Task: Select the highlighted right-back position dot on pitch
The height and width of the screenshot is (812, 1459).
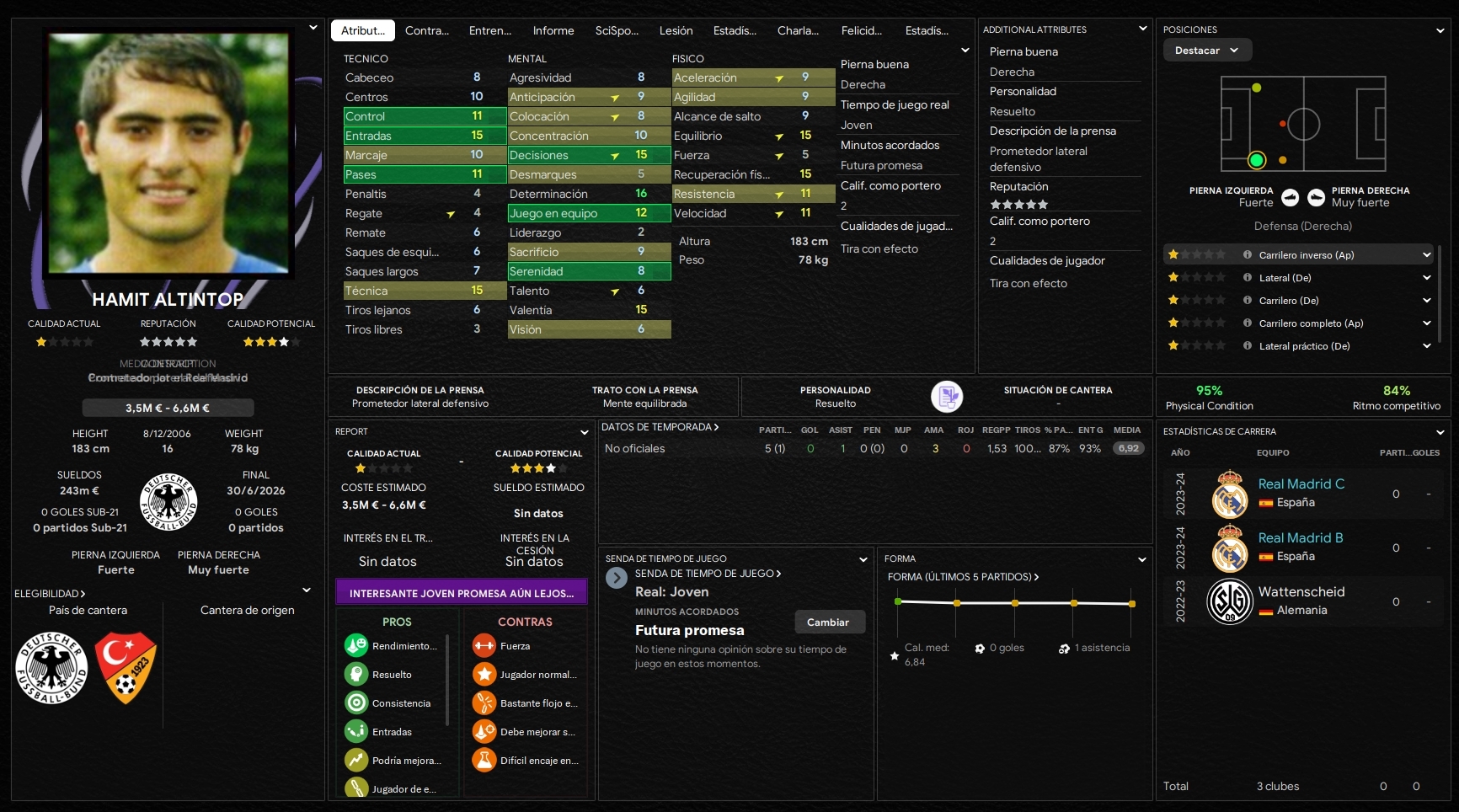Action: (1257, 160)
